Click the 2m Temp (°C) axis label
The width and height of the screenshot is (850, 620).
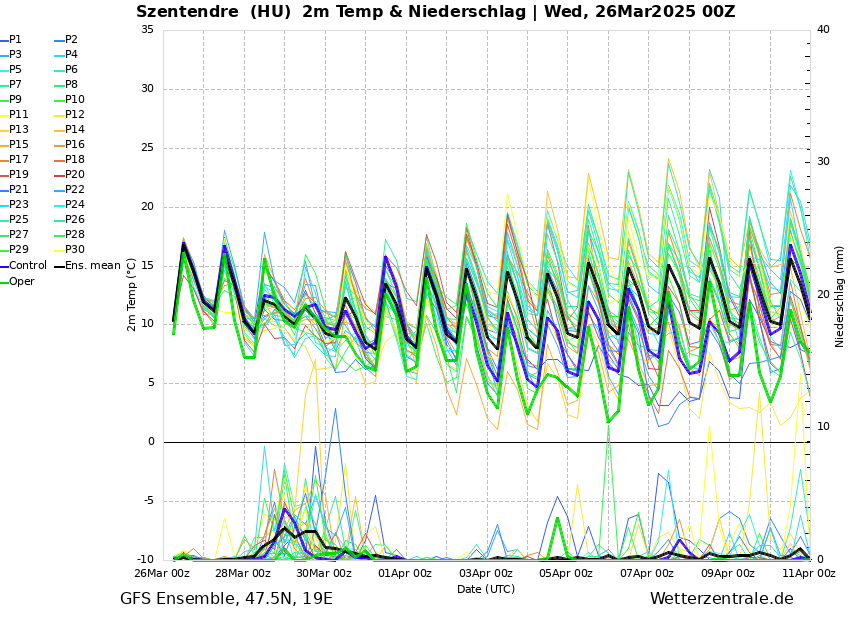coord(132,294)
